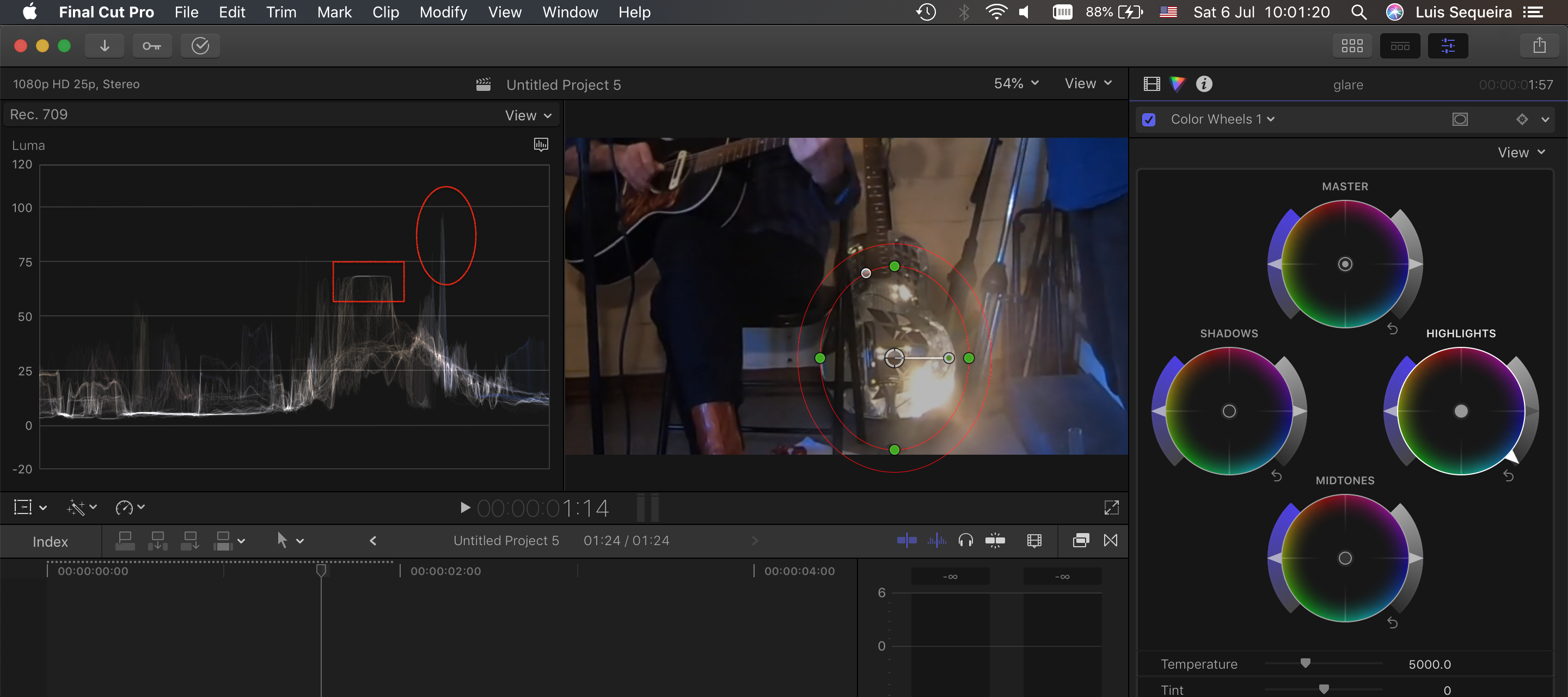Click the import media down-arrow button
1568x697 pixels.
pyautogui.click(x=104, y=46)
